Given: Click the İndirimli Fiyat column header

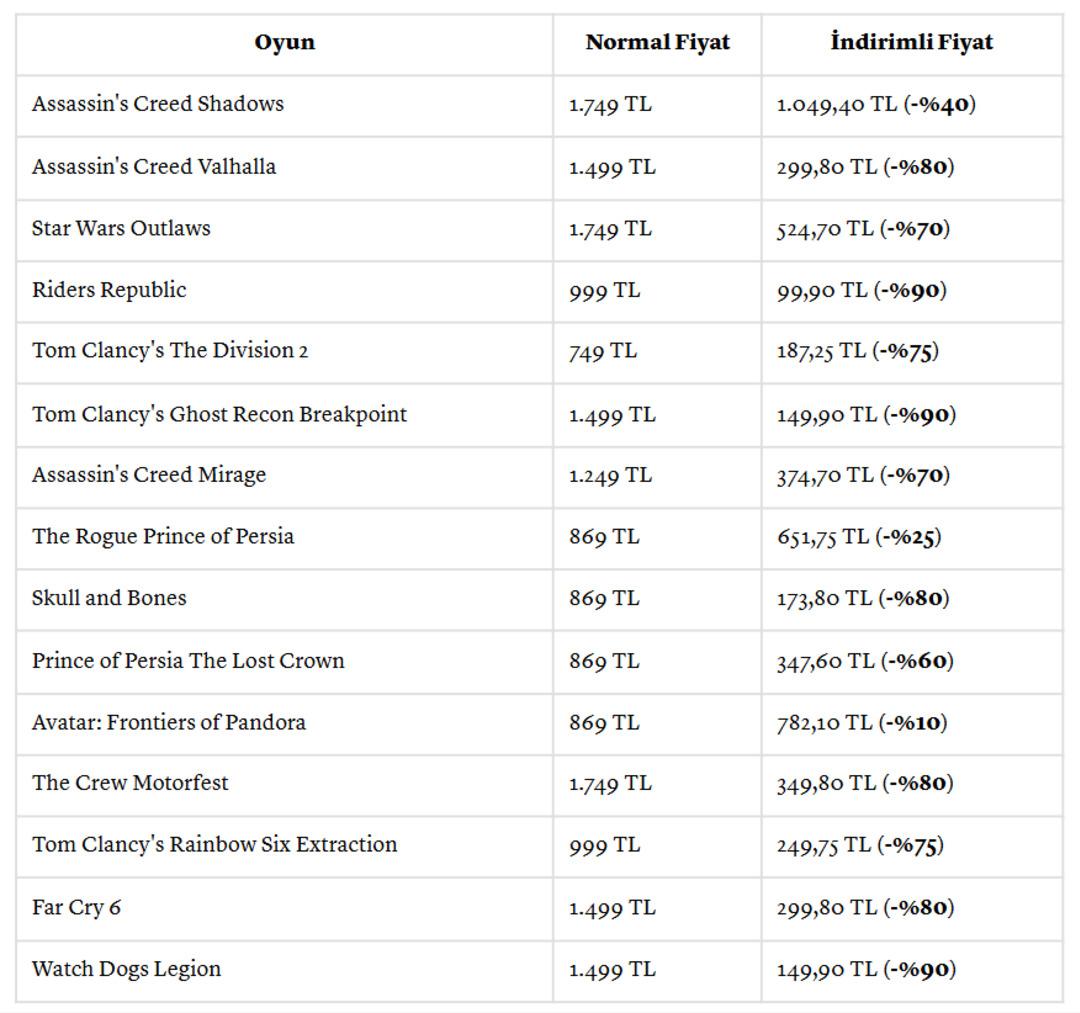Looking at the screenshot, I should 911,43.
